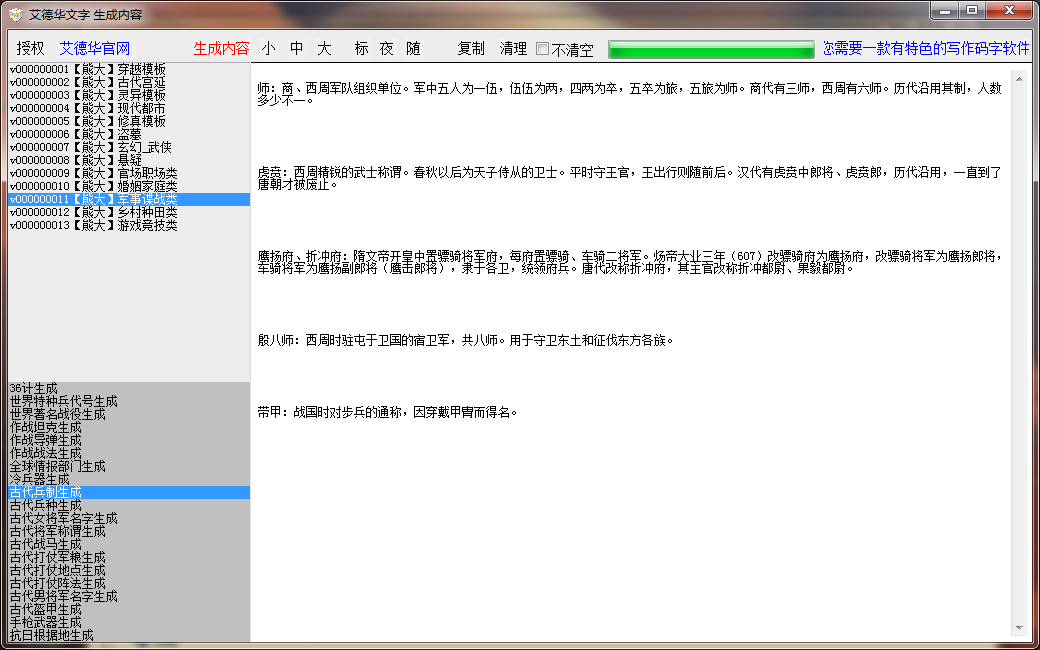Switch to 夜 night mode
1040x650 pixels.
pos(387,48)
